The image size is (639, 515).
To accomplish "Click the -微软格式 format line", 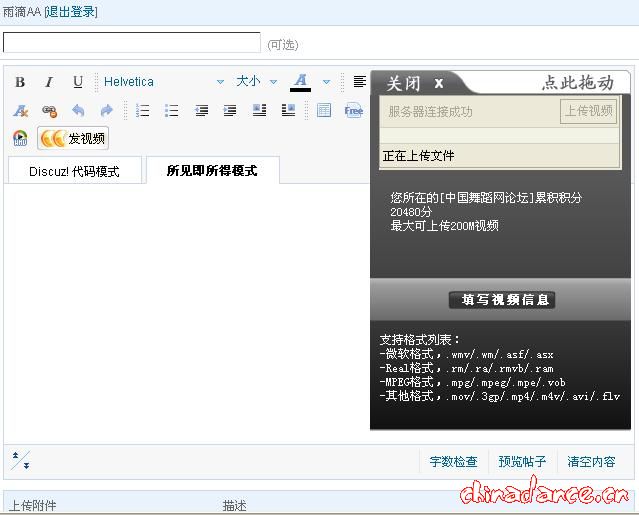I will point(467,354).
